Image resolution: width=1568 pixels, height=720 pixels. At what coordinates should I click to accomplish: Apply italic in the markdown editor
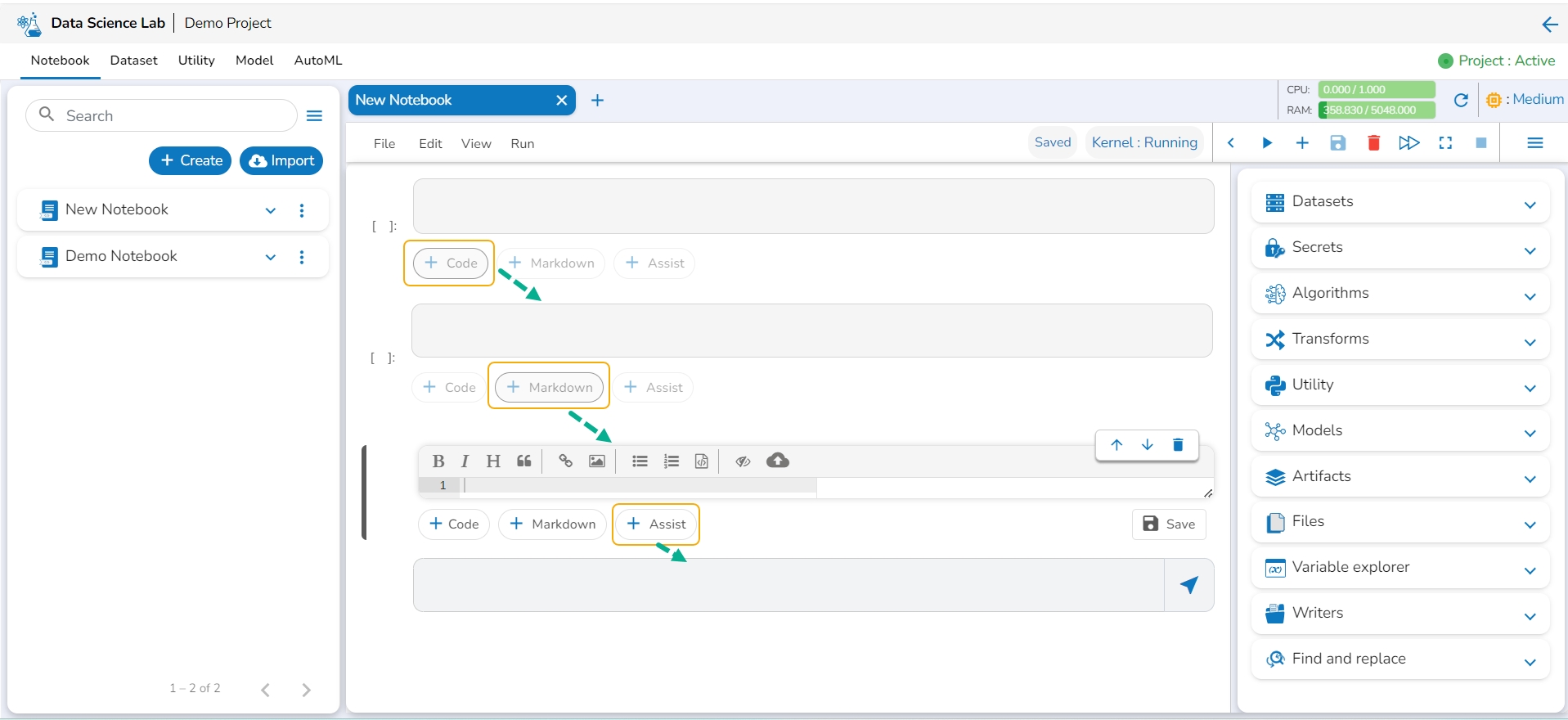(x=465, y=461)
